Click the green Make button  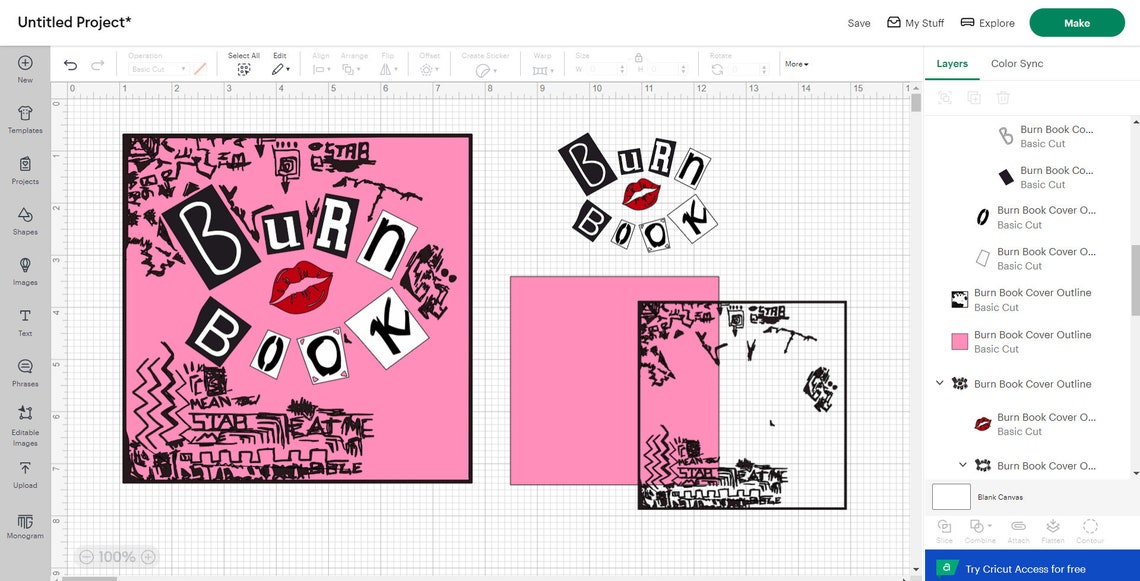point(1077,22)
